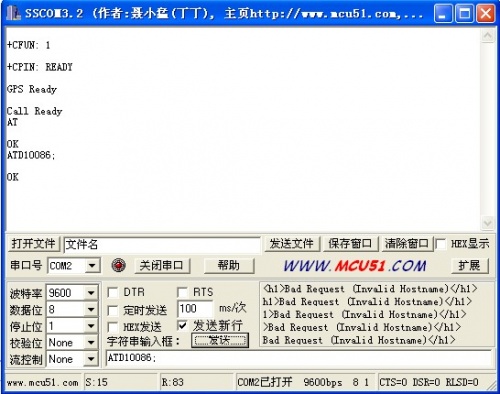The image size is (500, 394).
Task: Click the 保存窗口 (save window) button
Action: (350, 244)
